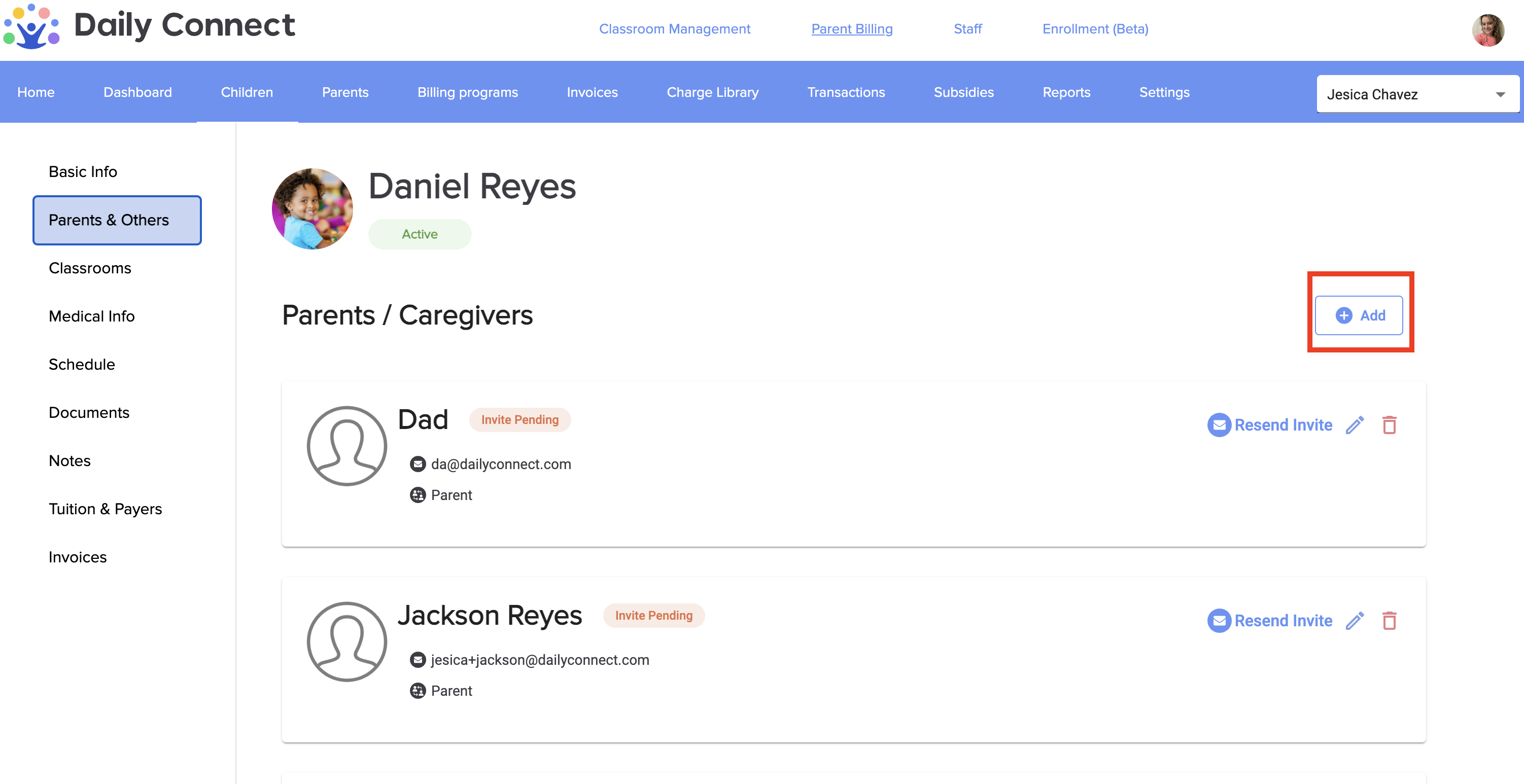The height and width of the screenshot is (784, 1524).
Task: Open the Charge Library tab
Action: 712,92
